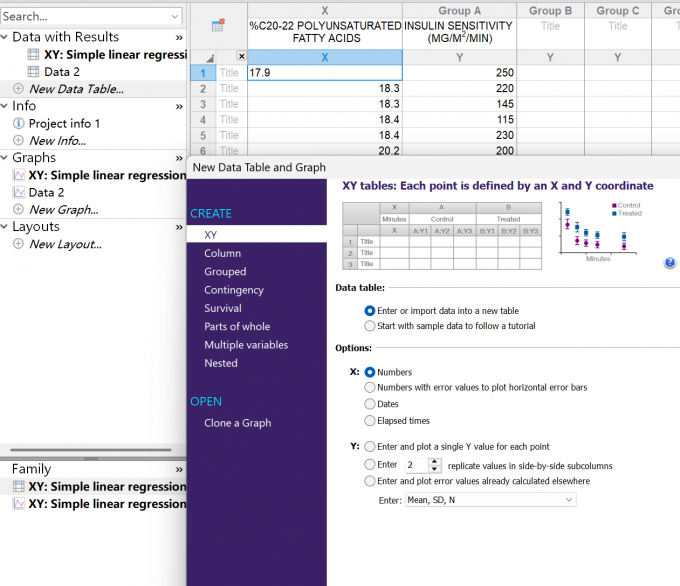Select Dates option for X
680x586 pixels.
tap(369, 404)
